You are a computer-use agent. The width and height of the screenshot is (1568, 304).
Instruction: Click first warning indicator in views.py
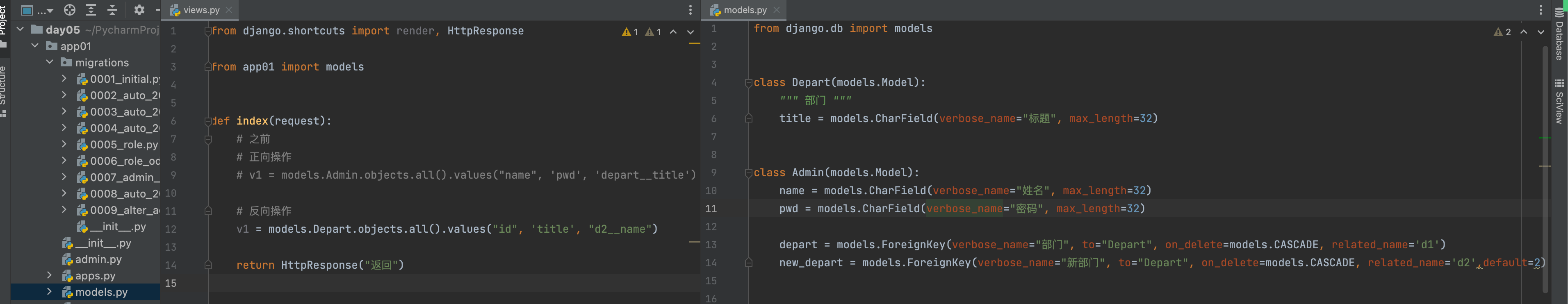630,32
